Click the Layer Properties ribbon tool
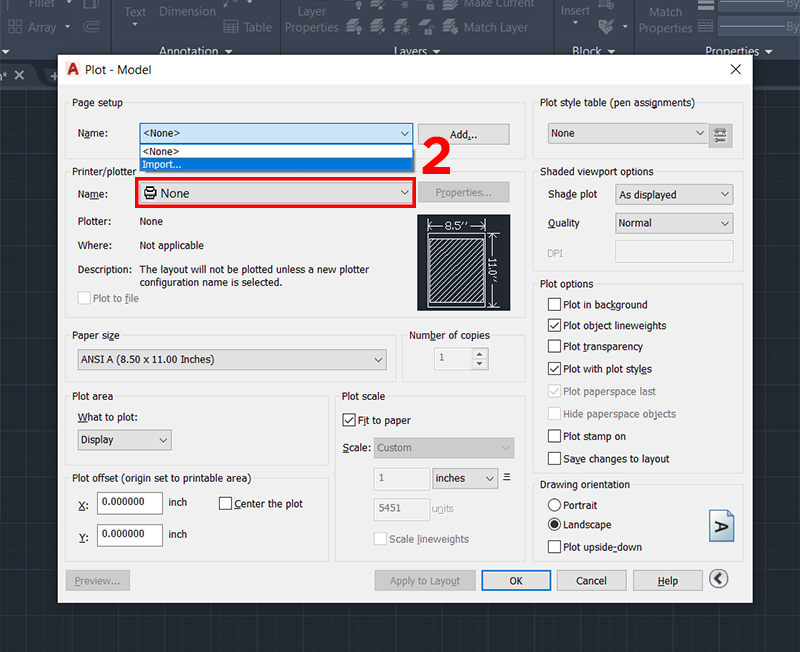This screenshot has width=800, height=652. [311, 20]
